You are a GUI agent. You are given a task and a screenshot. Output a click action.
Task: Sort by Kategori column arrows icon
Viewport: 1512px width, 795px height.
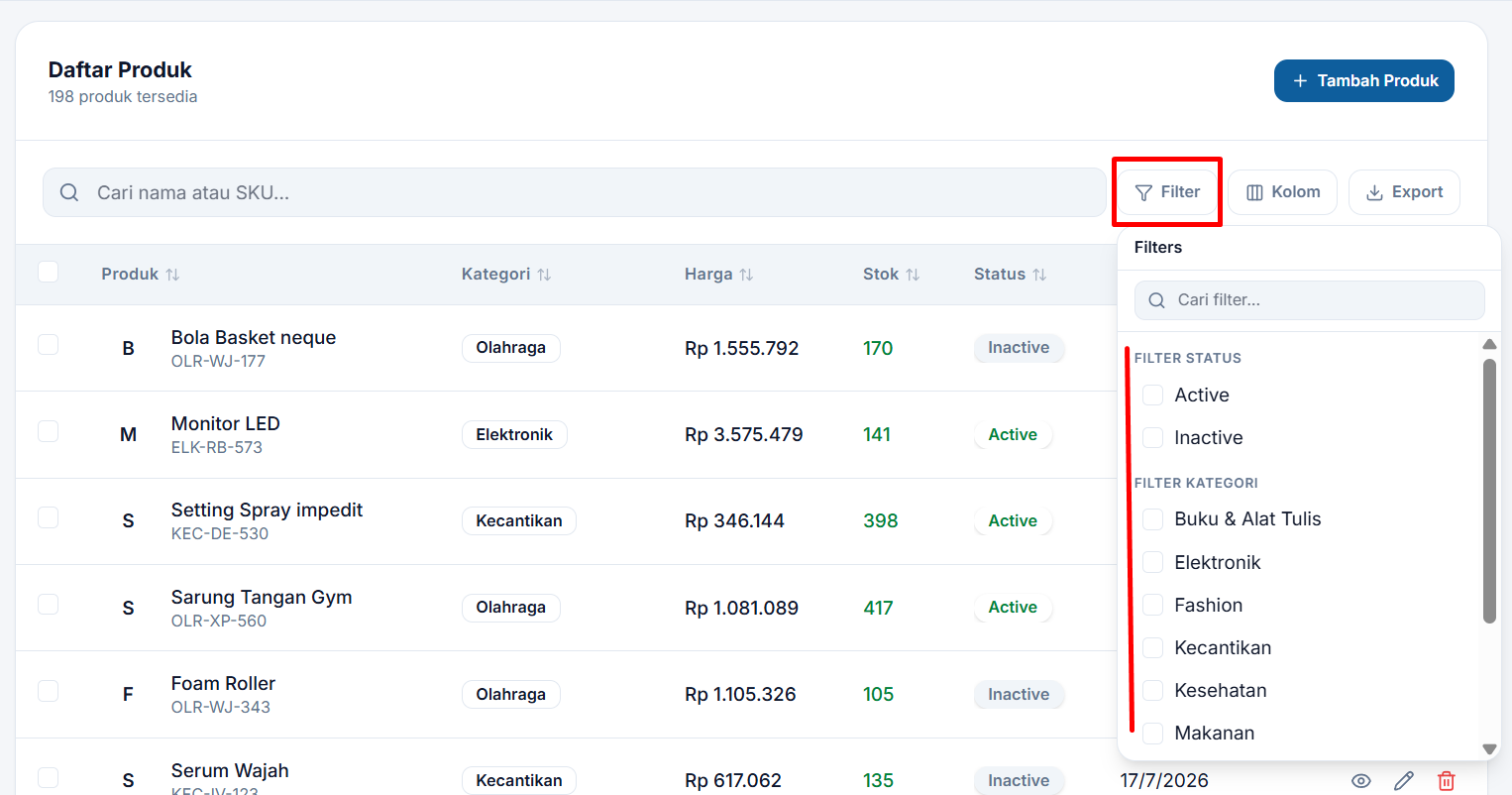coord(544,275)
